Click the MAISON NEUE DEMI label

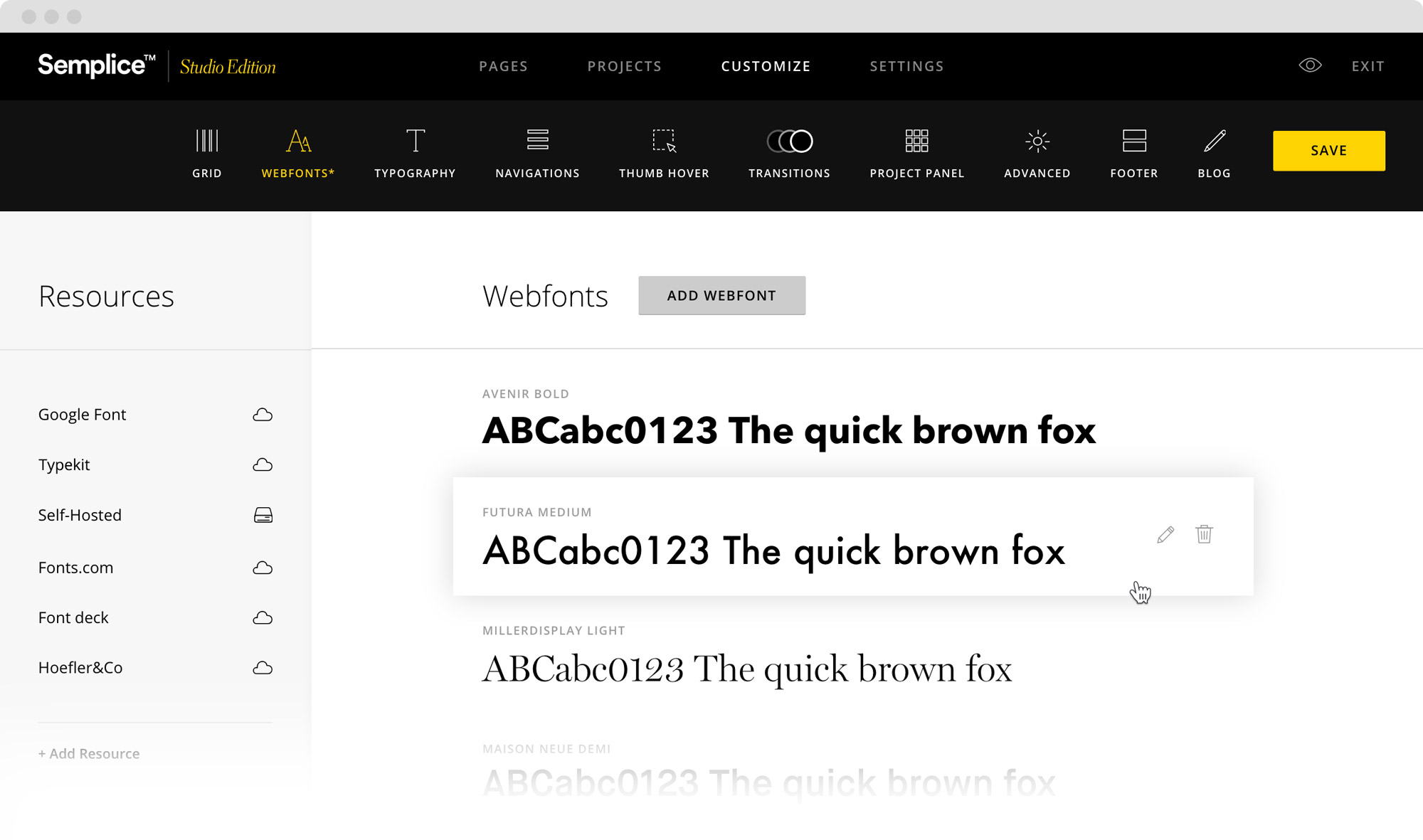point(546,749)
